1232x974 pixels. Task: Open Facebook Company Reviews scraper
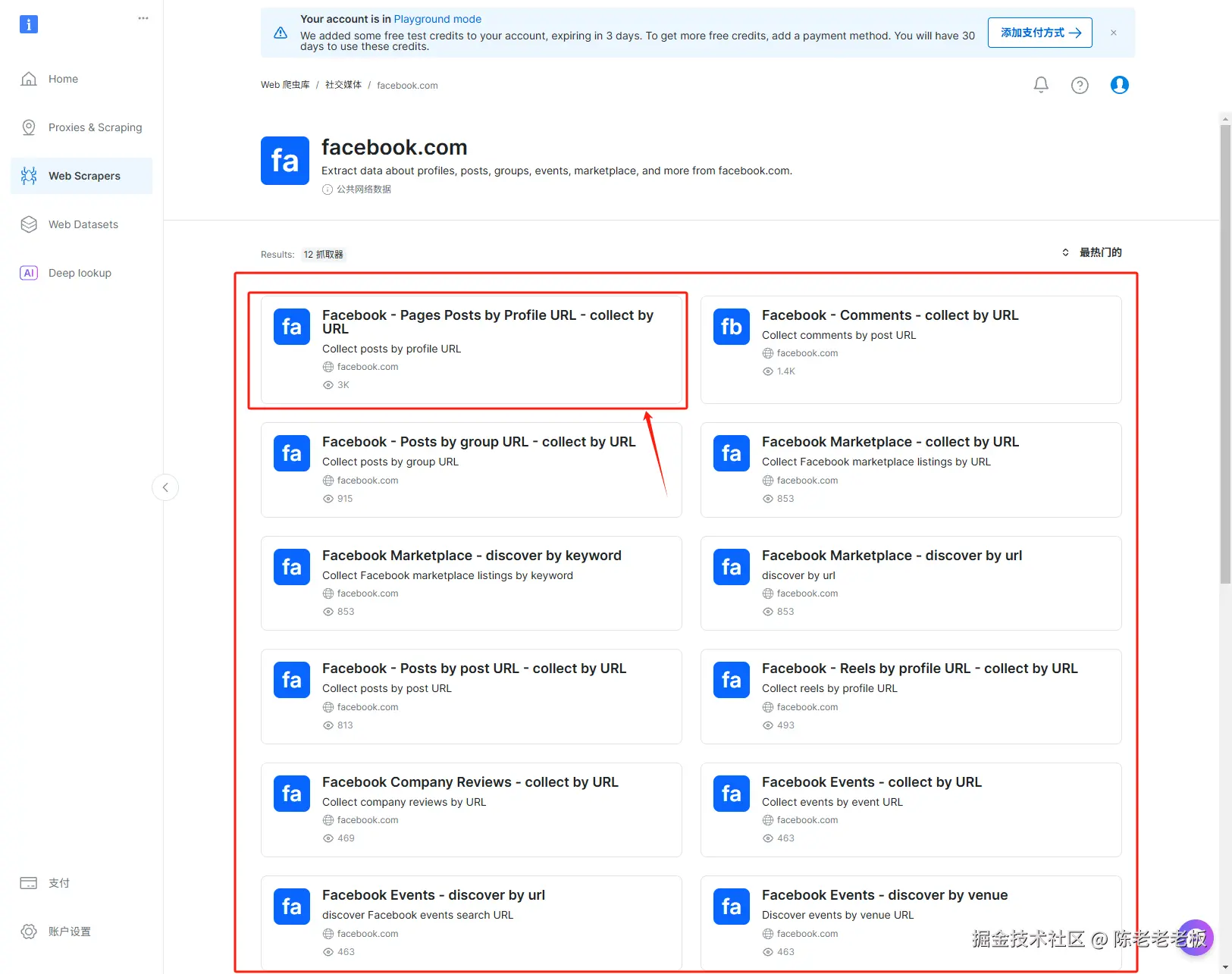[x=471, y=810]
